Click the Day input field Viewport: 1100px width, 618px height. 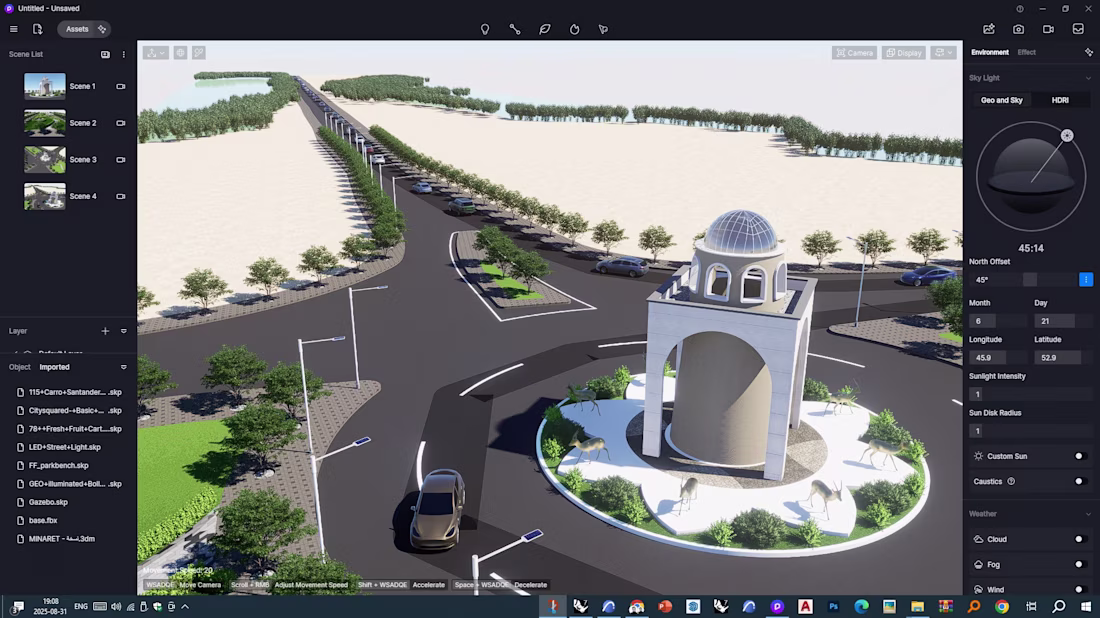tap(1063, 321)
